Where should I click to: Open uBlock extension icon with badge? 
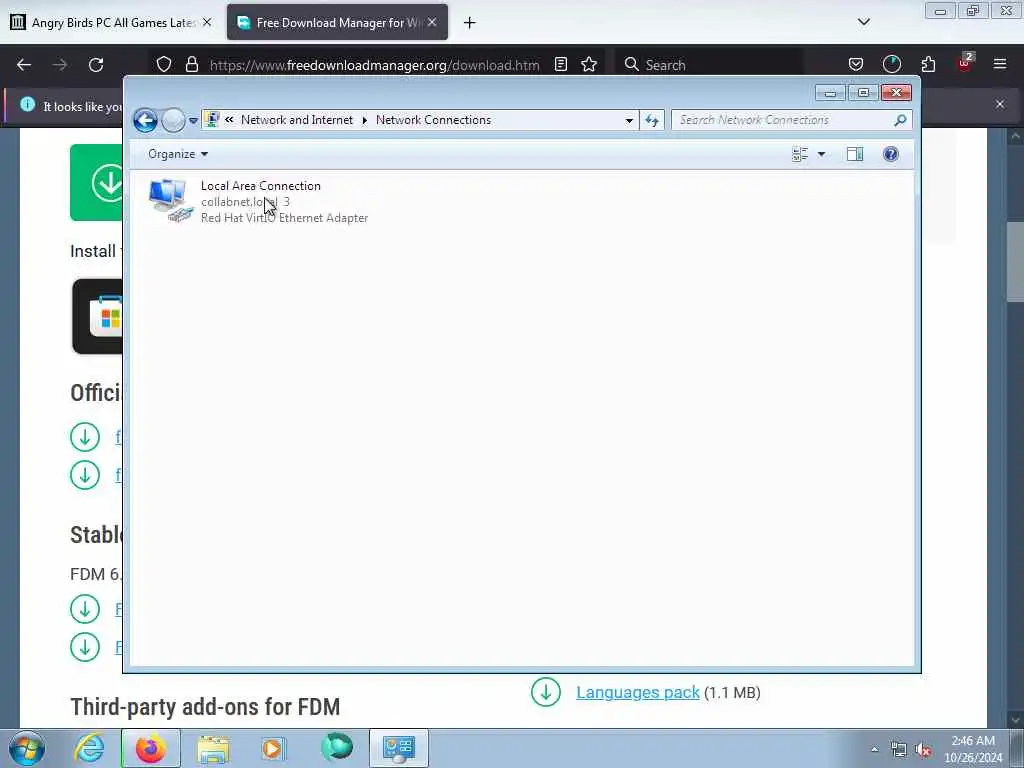[965, 63]
